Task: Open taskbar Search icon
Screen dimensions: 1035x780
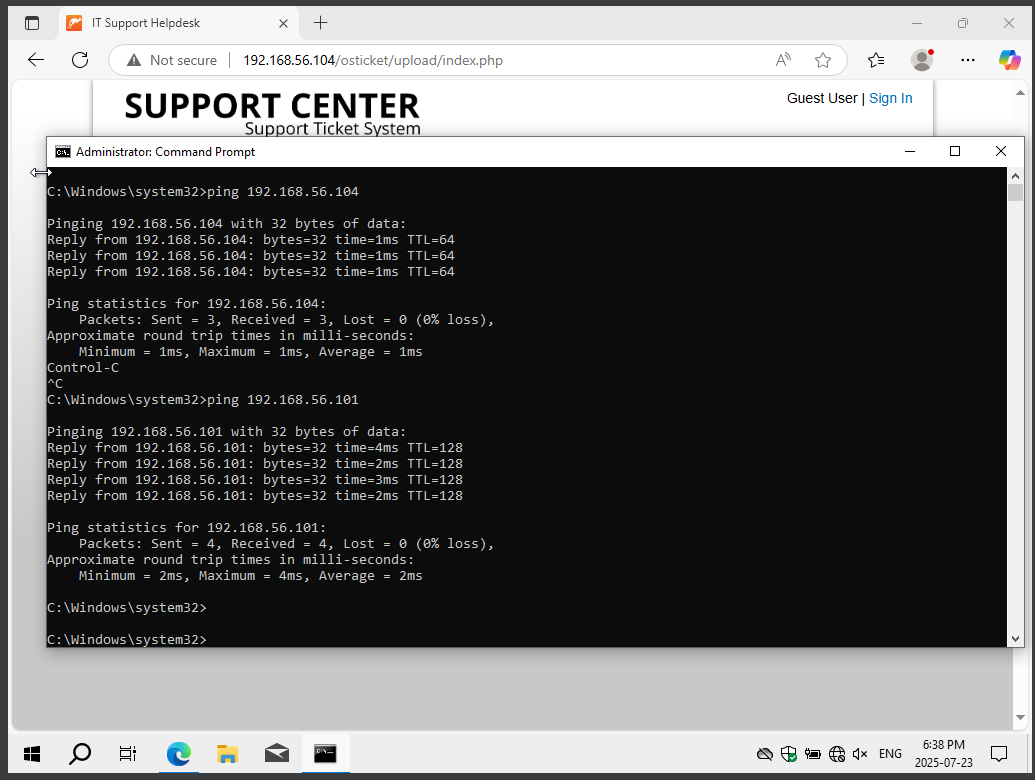Action: (x=80, y=754)
